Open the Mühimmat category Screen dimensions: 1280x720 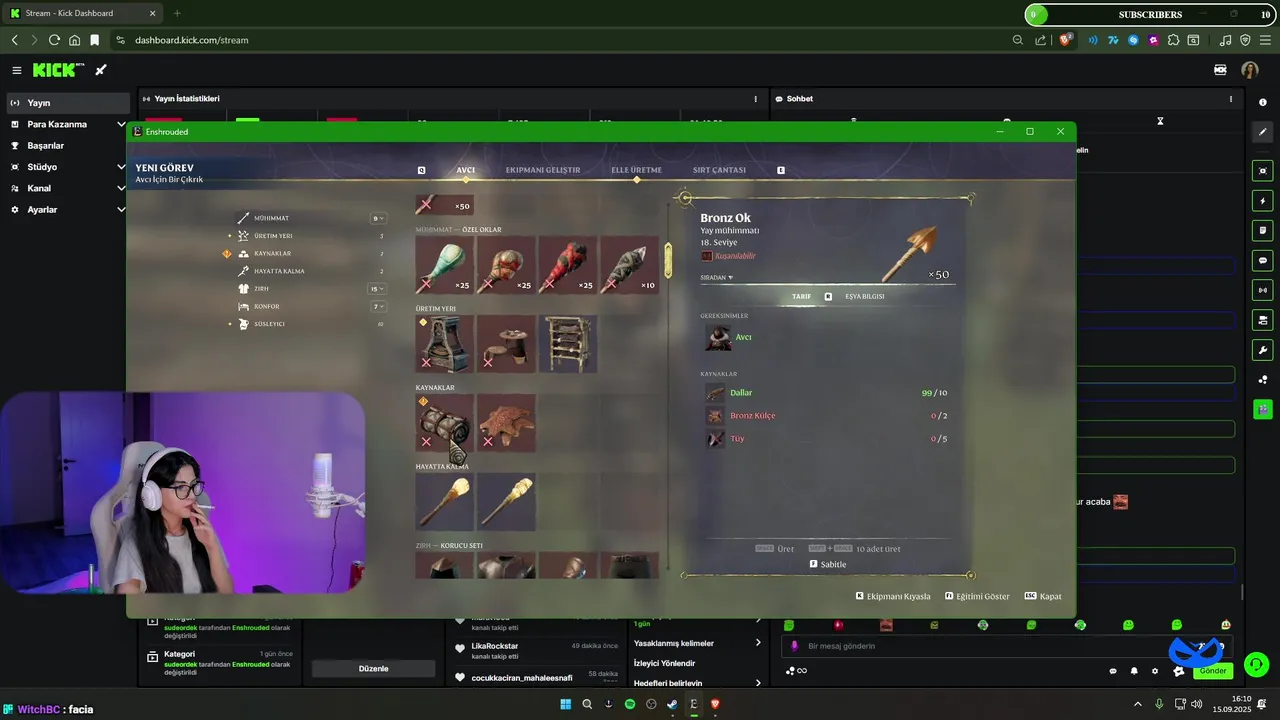(x=271, y=218)
